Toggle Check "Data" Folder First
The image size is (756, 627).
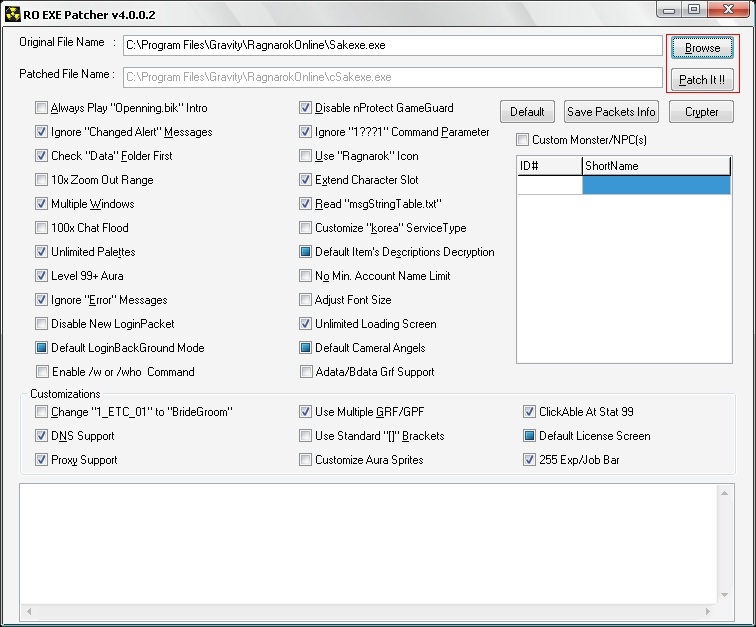[42, 156]
